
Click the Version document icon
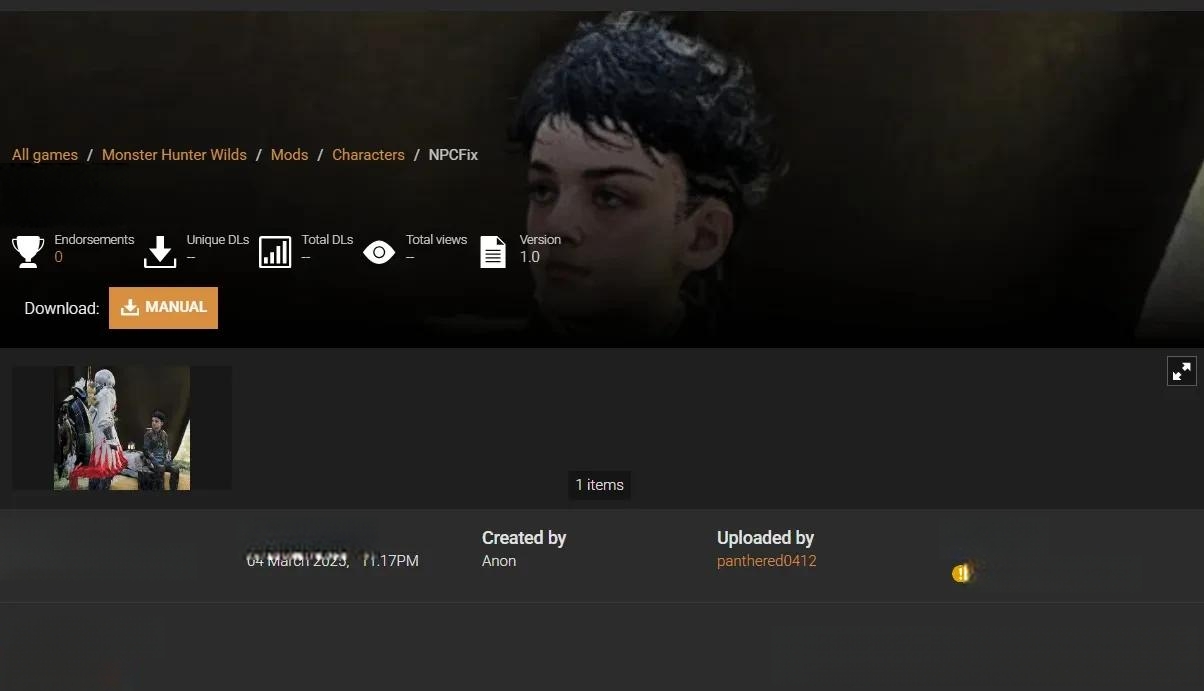click(493, 252)
